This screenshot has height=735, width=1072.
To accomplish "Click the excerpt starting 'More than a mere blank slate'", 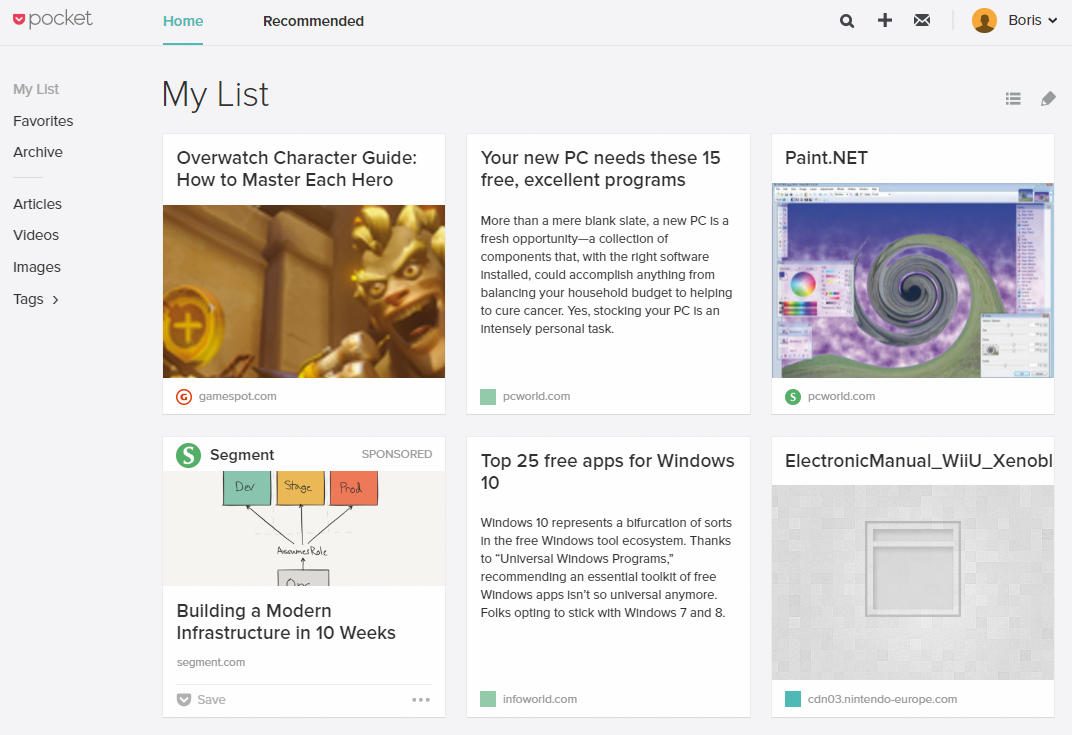I will pos(606,275).
